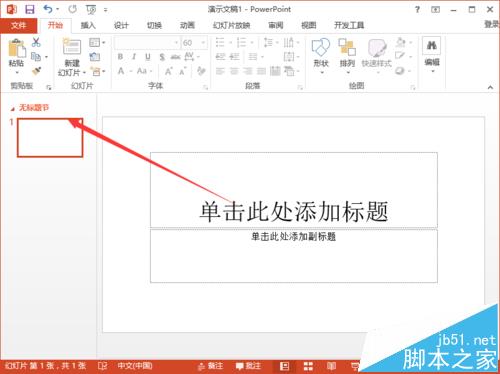
Task: Click the Notes button in status bar
Action: pyautogui.click(x=211, y=366)
